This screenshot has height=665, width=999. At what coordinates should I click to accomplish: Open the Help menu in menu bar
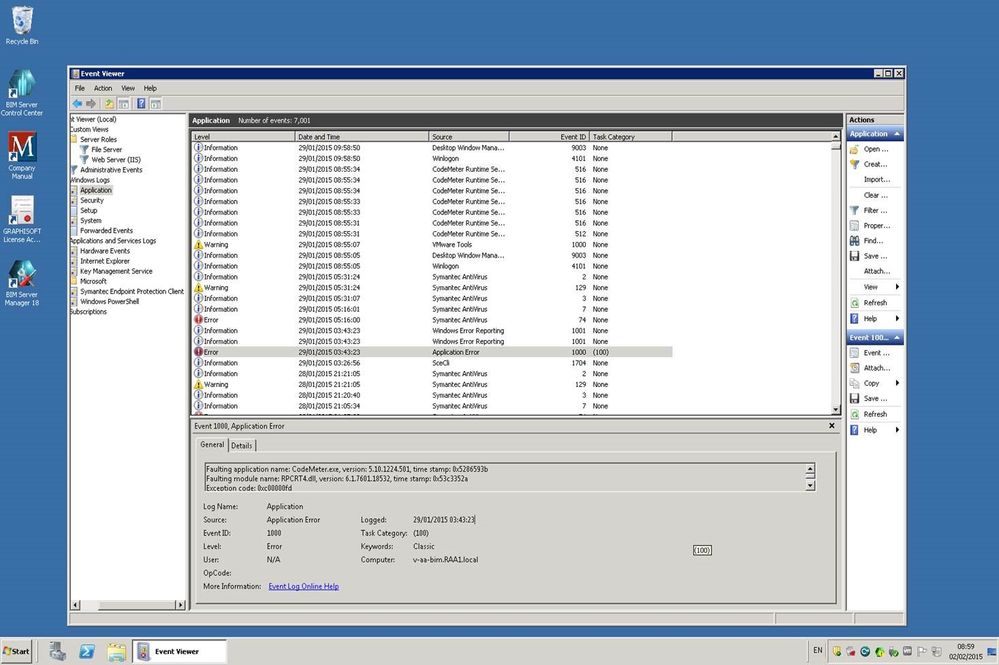tap(150, 89)
